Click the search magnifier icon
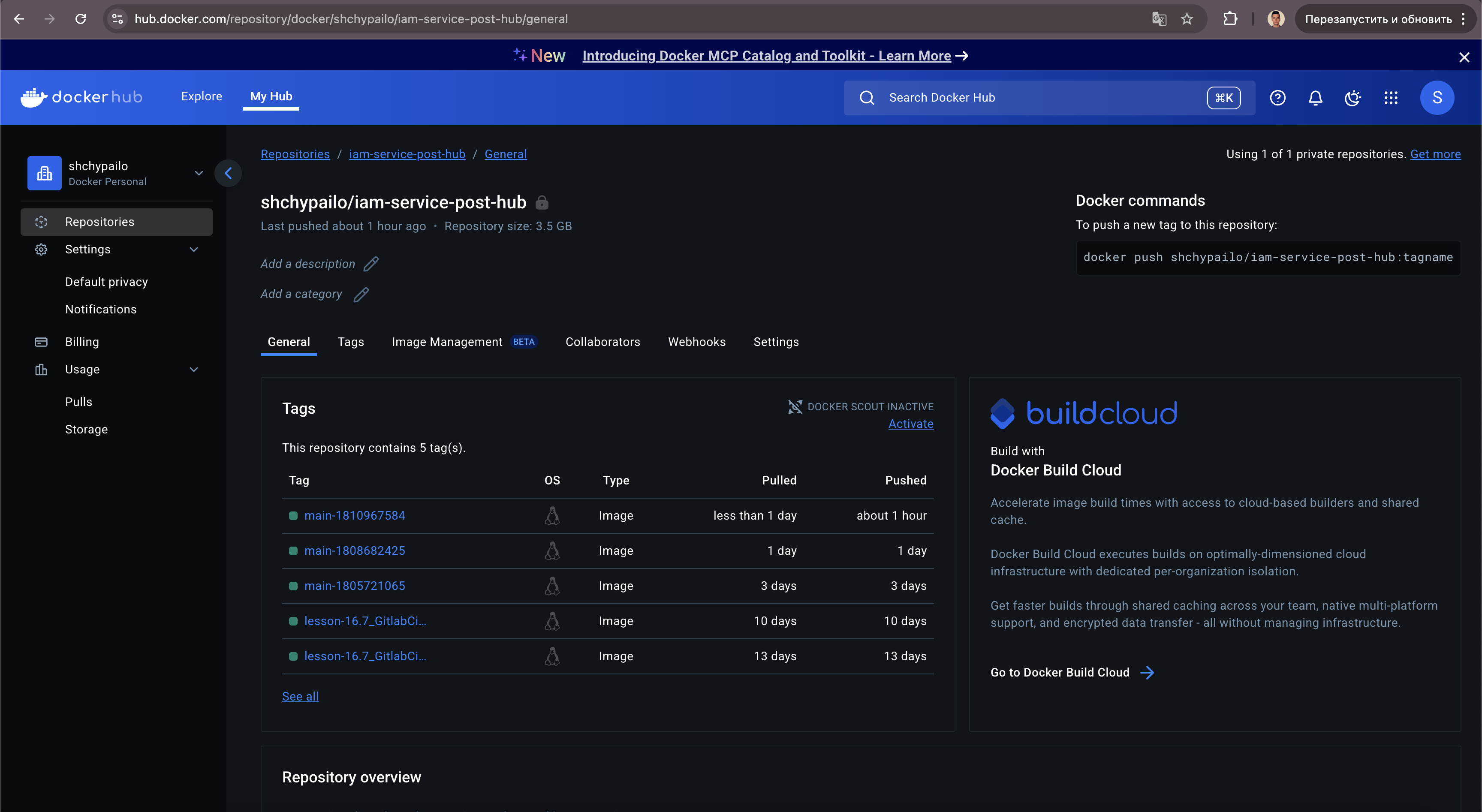Screen dimensions: 1482x812 click(x=866, y=98)
